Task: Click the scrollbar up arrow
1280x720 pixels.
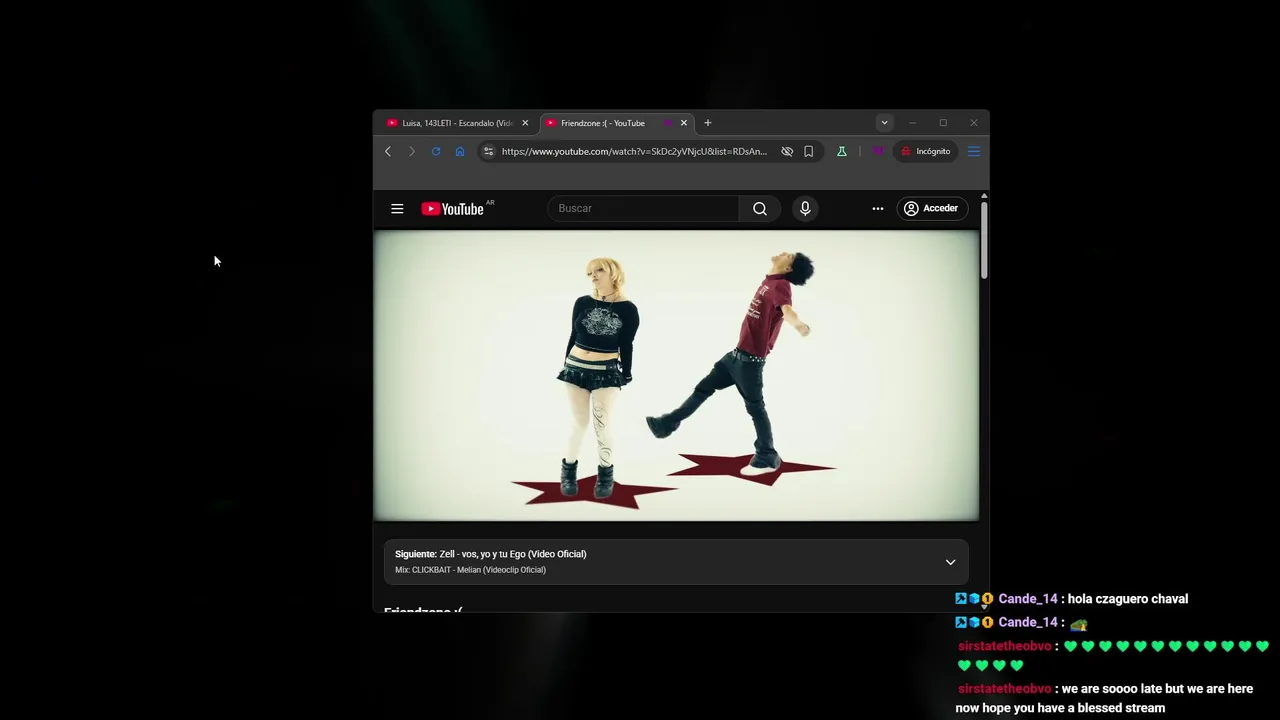Action: point(984,195)
